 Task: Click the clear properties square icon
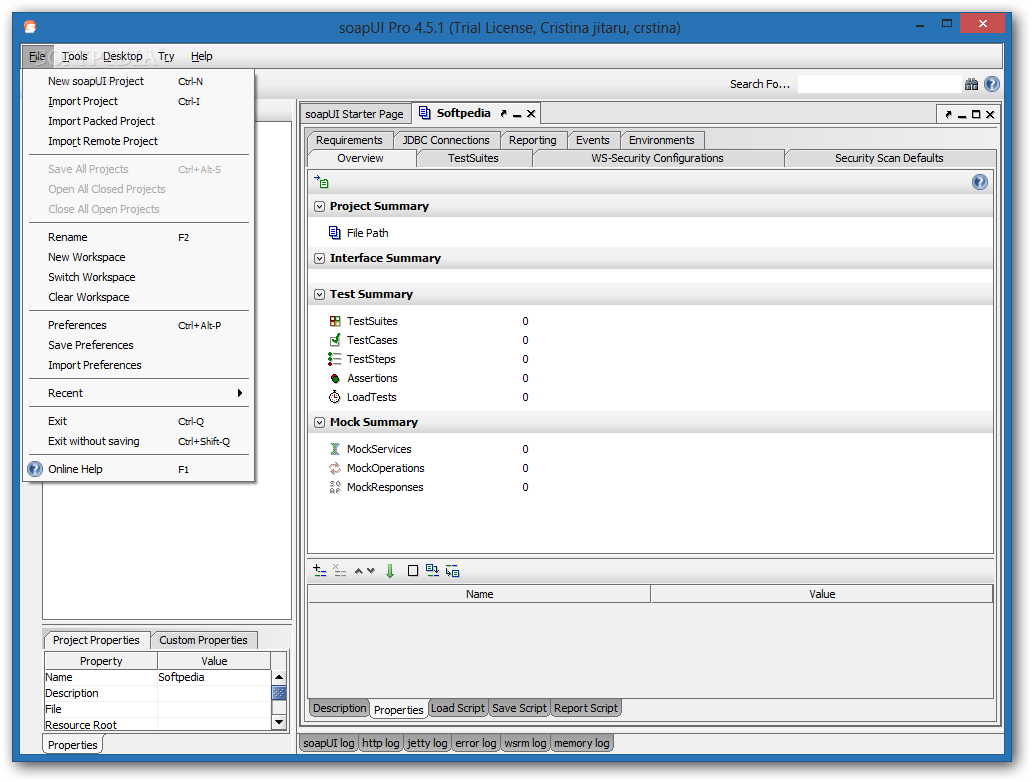point(413,571)
